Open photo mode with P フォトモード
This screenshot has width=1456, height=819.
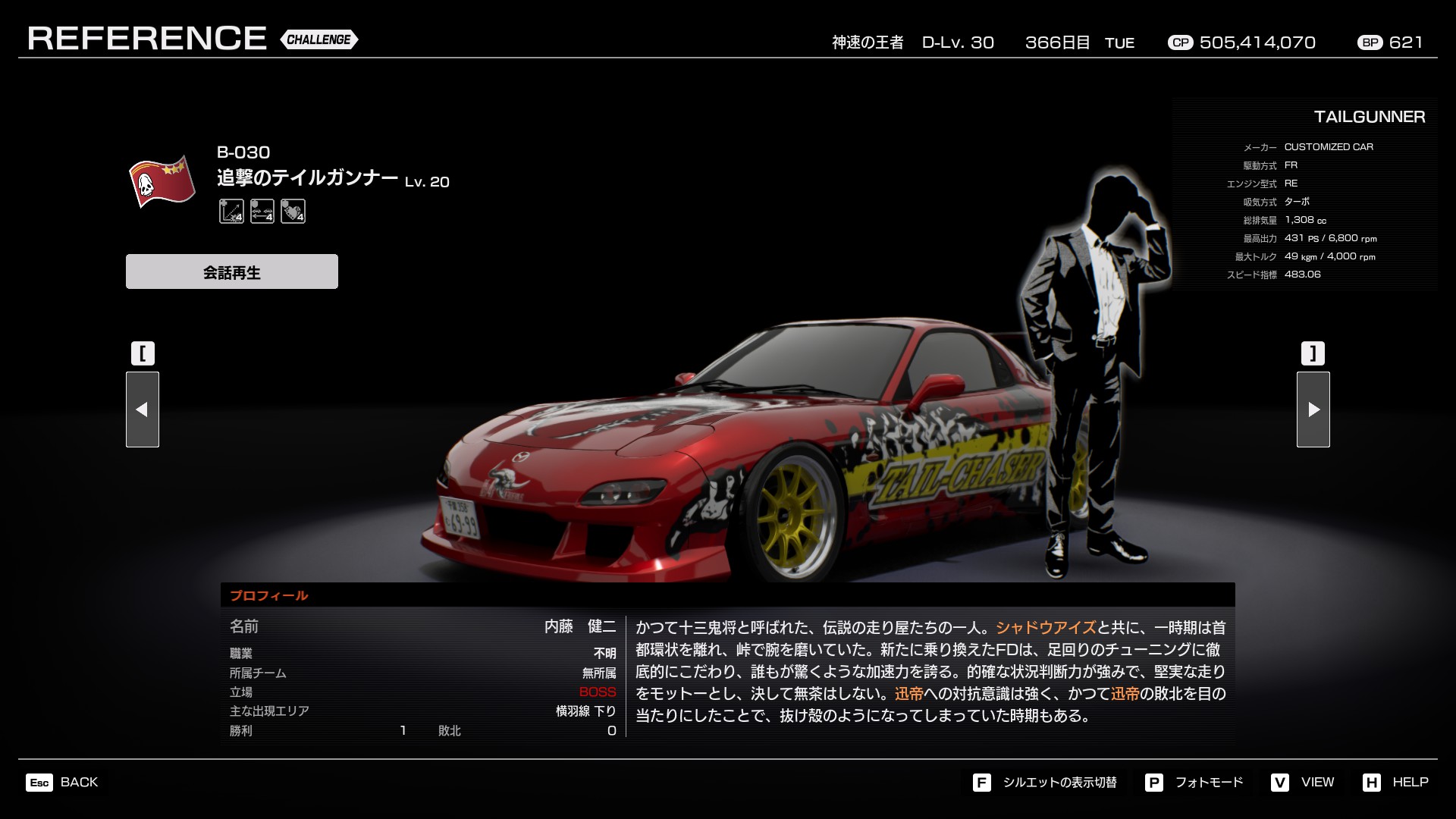point(1194,783)
